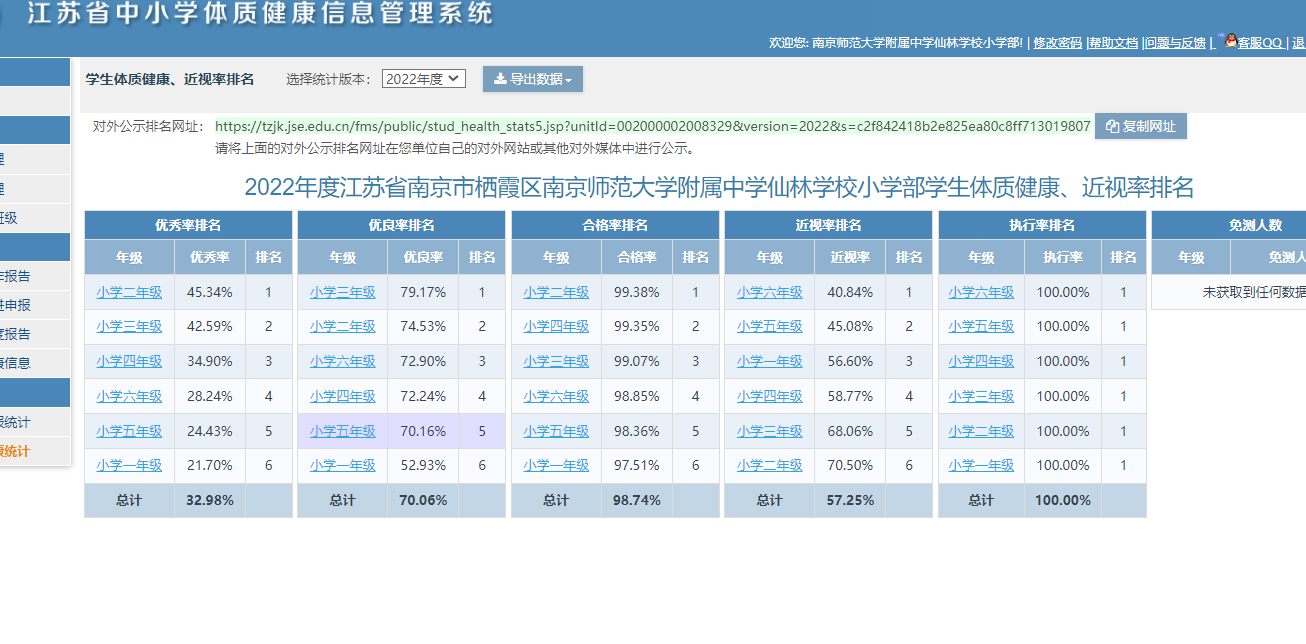Select the 32.98% total excellent rate
This screenshot has height=644, width=1306.
tap(210, 500)
